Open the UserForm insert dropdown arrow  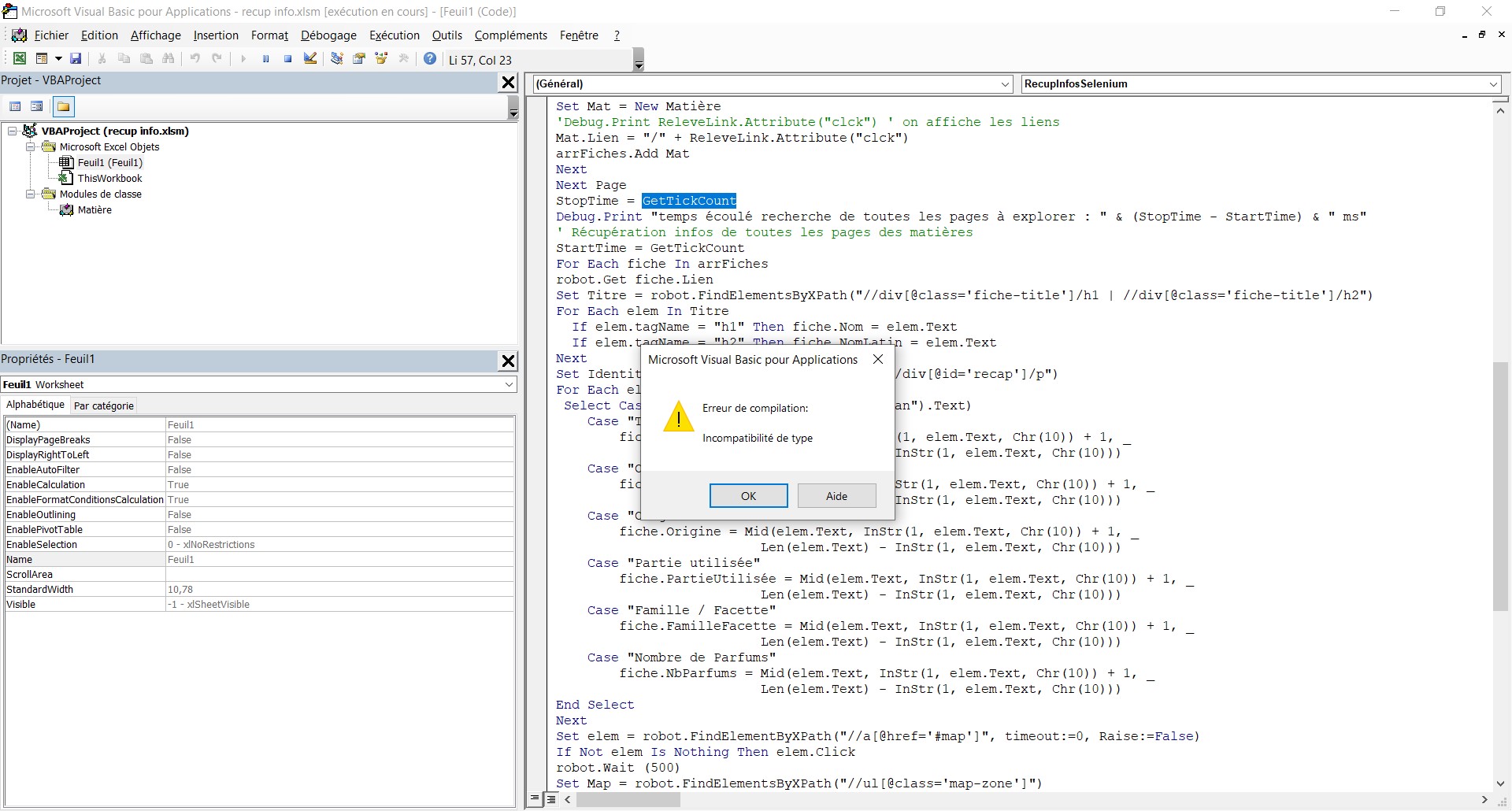pyautogui.click(x=58, y=59)
